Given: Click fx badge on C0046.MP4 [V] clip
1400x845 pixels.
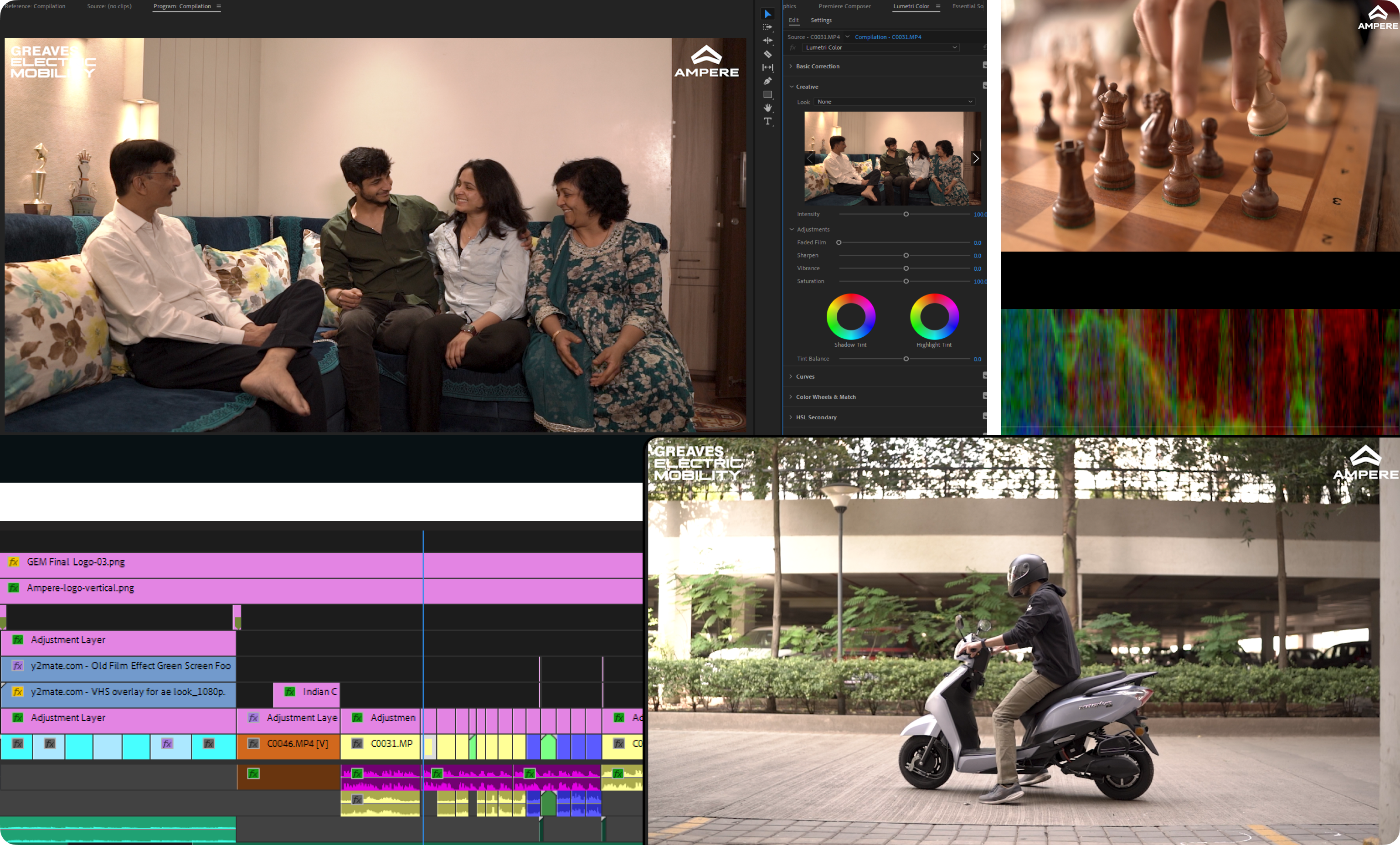Looking at the screenshot, I should pos(253,743).
